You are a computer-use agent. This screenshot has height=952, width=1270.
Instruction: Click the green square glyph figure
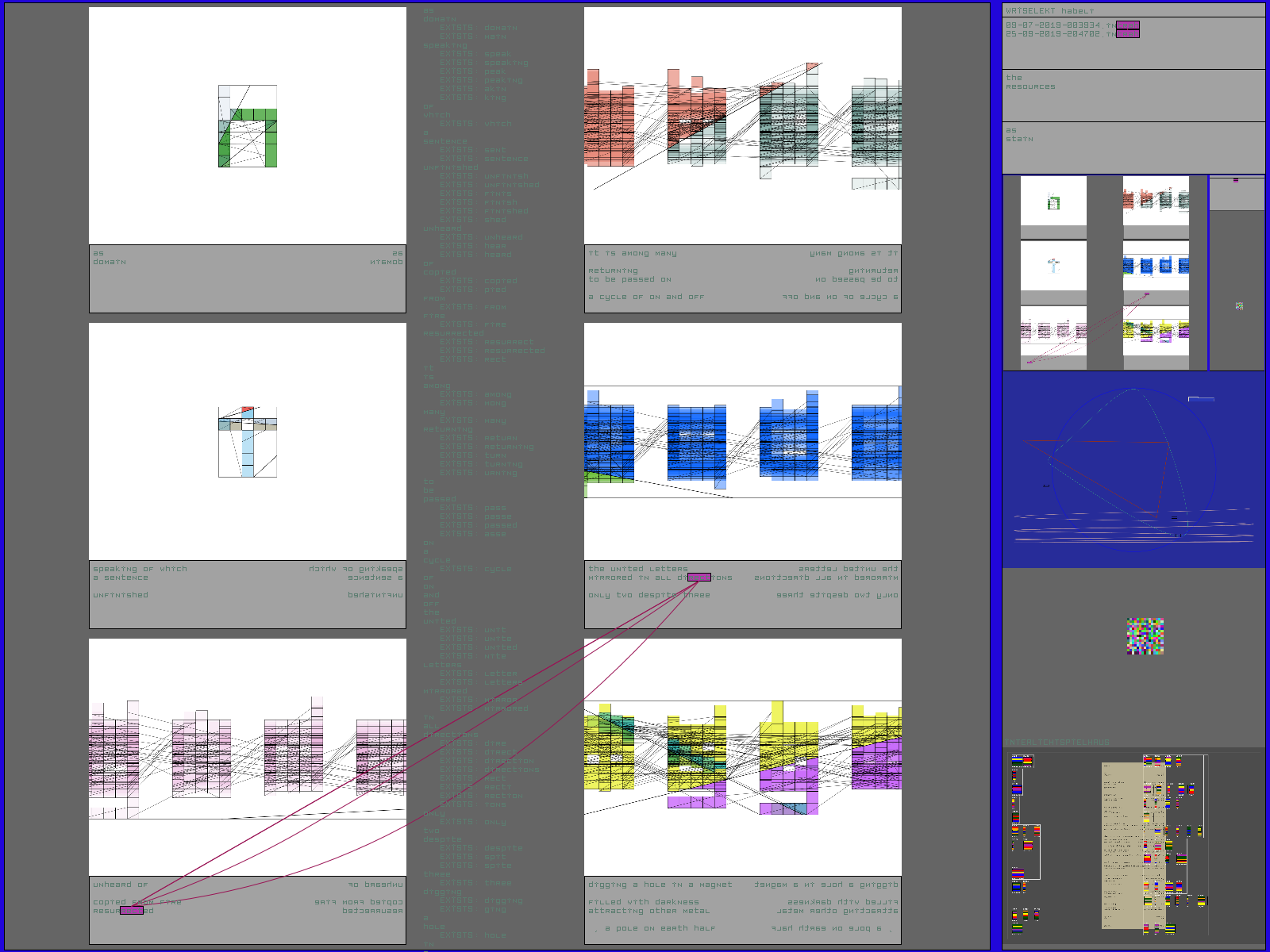(x=248, y=126)
